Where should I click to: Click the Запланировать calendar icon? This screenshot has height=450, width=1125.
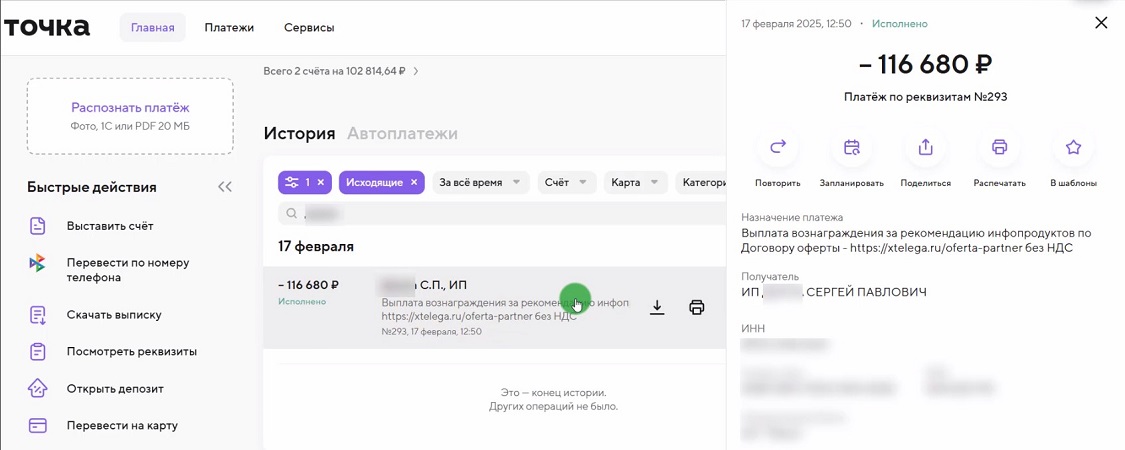pos(852,147)
